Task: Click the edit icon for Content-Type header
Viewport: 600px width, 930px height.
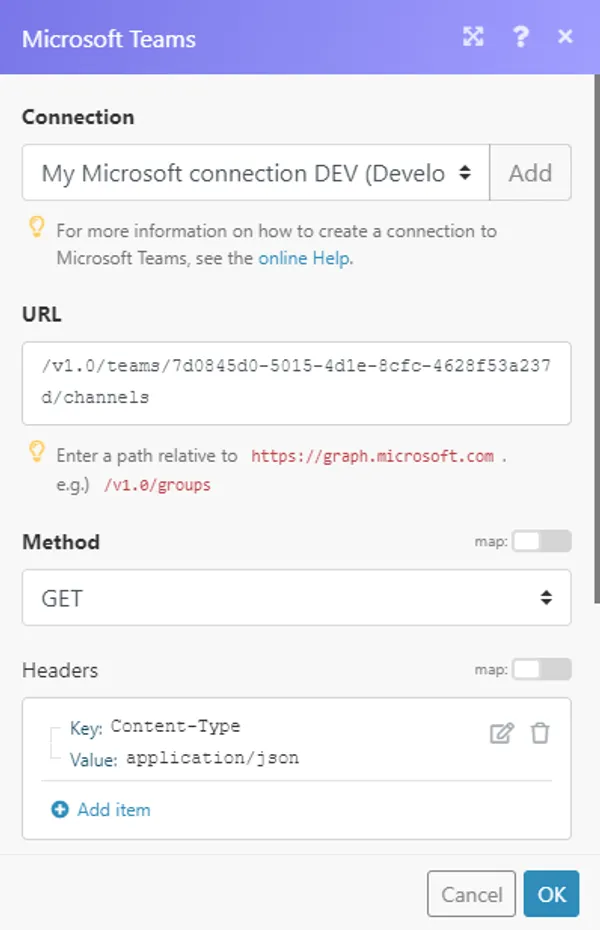Action: pyautogui.click(x=501, y=733)
